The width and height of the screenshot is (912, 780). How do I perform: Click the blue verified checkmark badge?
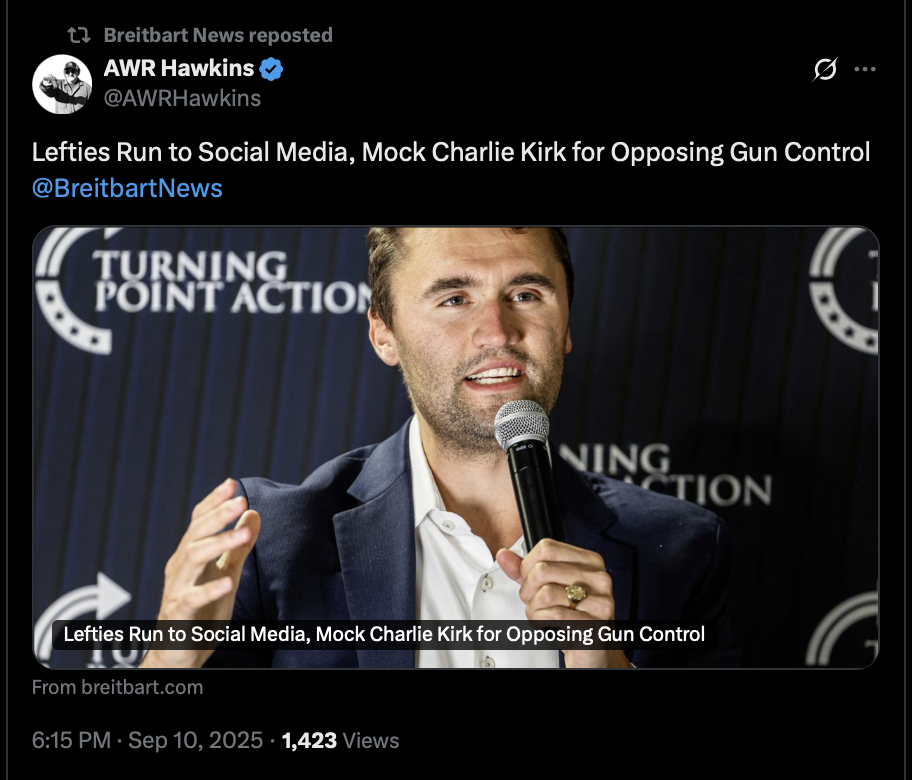[x=272, y=69]
